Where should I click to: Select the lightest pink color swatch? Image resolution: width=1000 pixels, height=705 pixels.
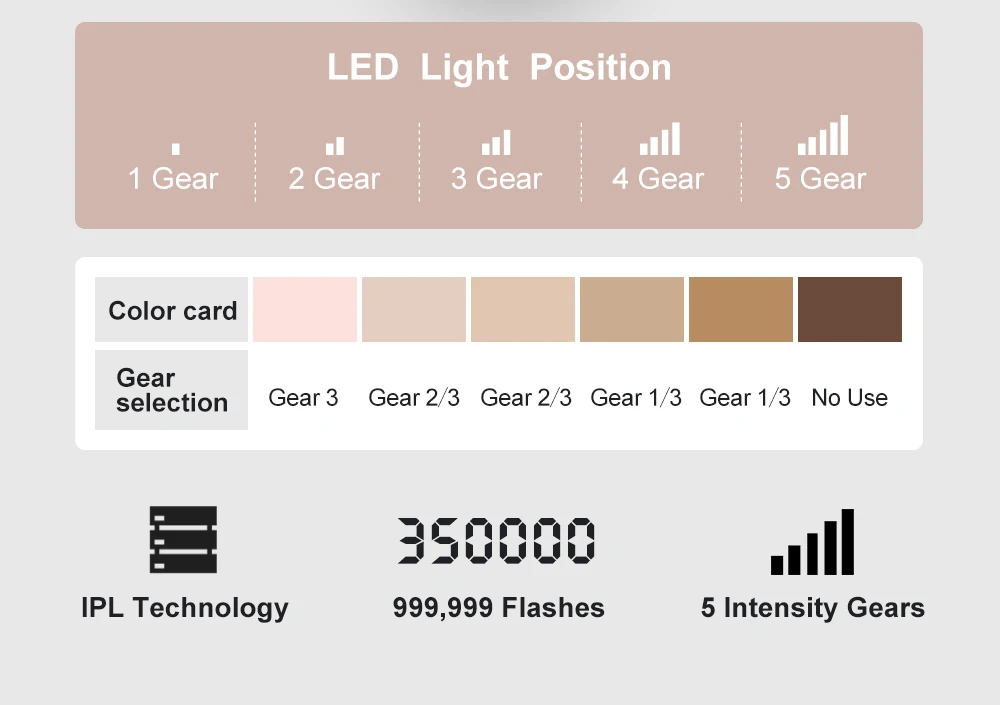click(305, 310)
